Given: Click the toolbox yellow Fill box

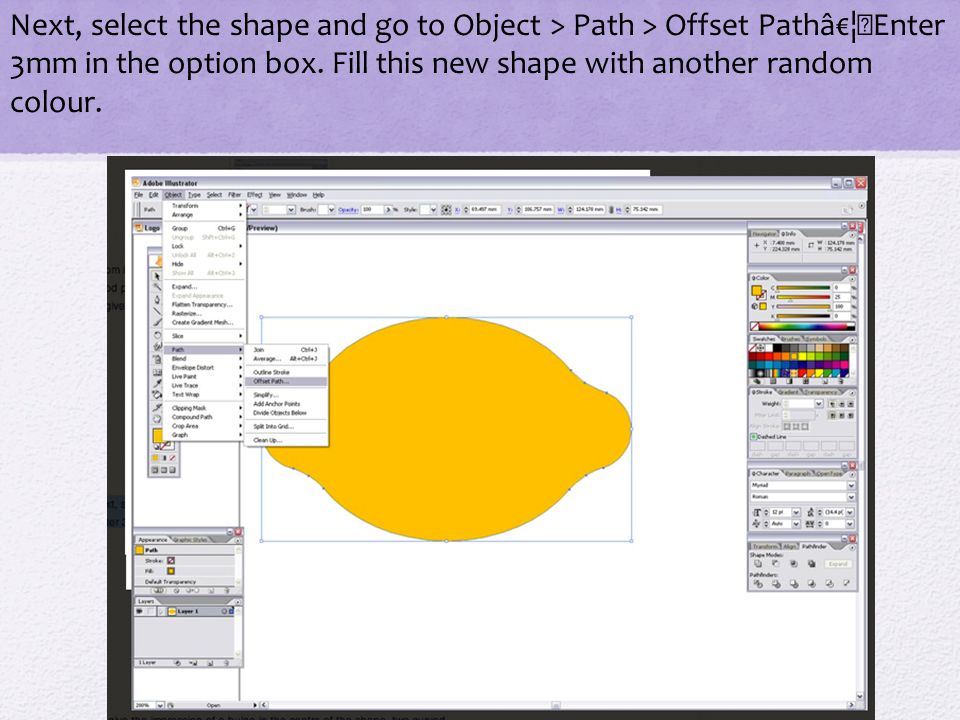Looking at the screenshot, I should (158, 435).
